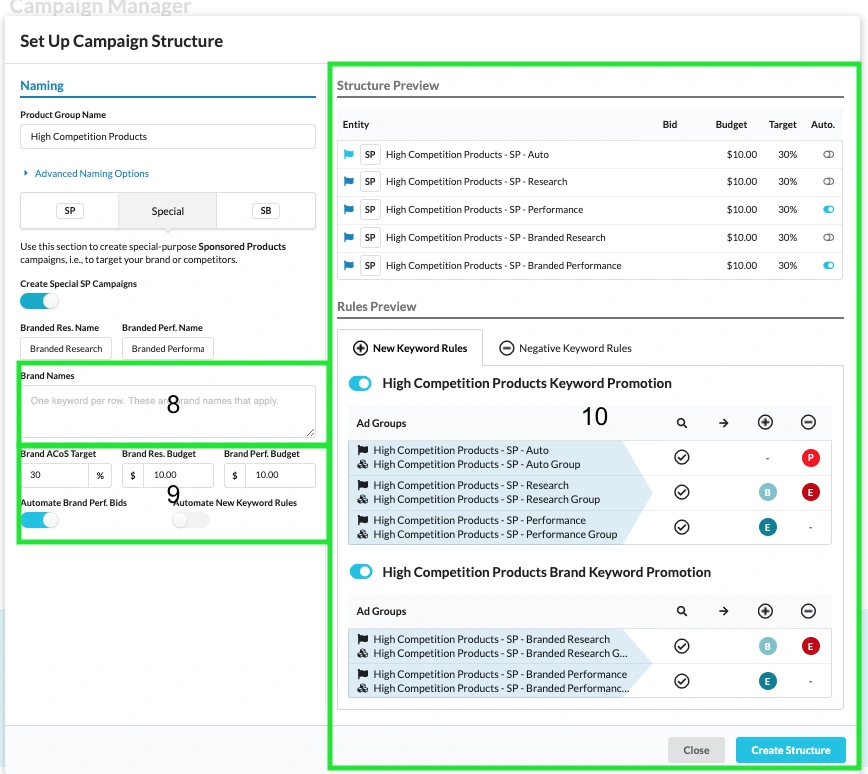
Task: Select the SP campaign tab
Action: pos(70,211)
